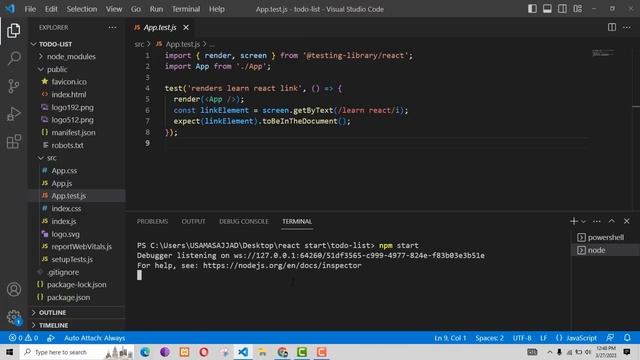Click the code minimap preview
This screenshot has height=360, width=640.
[604, 53]
